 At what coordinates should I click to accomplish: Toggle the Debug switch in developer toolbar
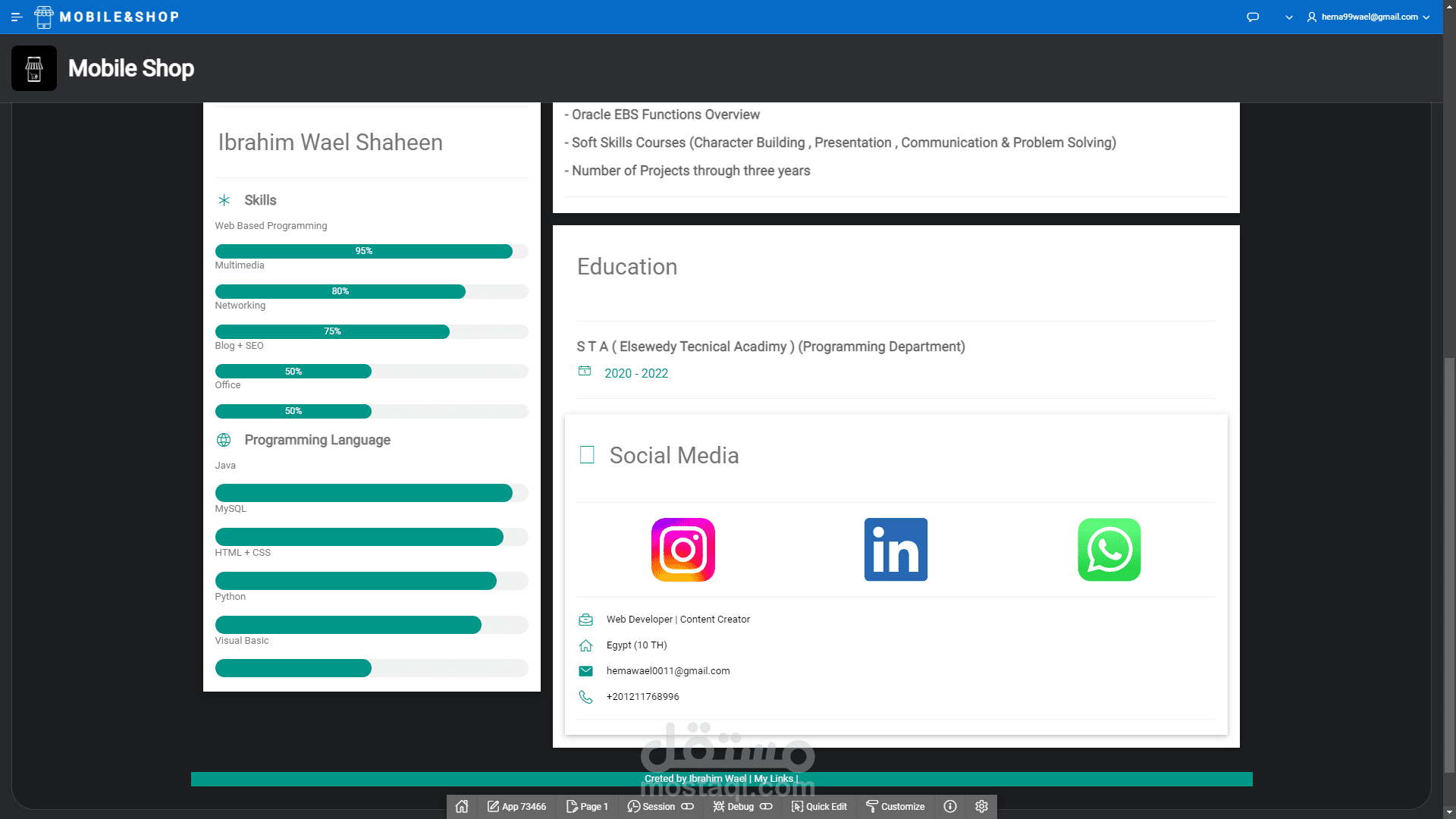click(766, 806)
